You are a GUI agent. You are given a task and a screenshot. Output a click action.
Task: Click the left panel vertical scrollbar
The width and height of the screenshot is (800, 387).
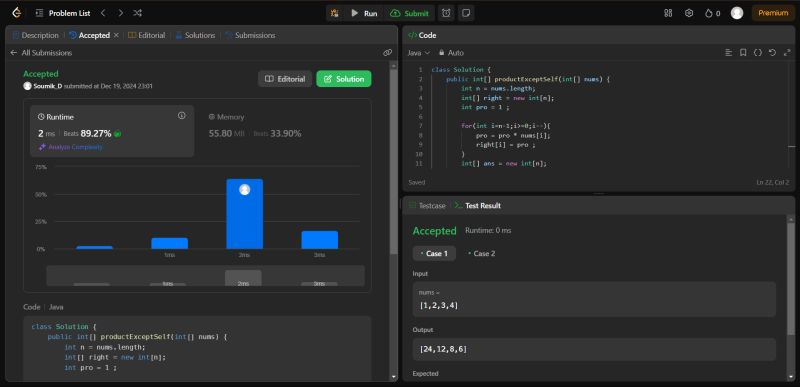coord(393,162)
